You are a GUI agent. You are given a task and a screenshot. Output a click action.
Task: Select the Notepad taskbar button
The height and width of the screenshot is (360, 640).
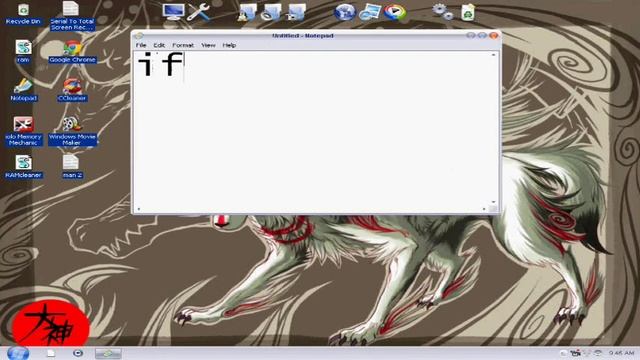coord(108,353)
